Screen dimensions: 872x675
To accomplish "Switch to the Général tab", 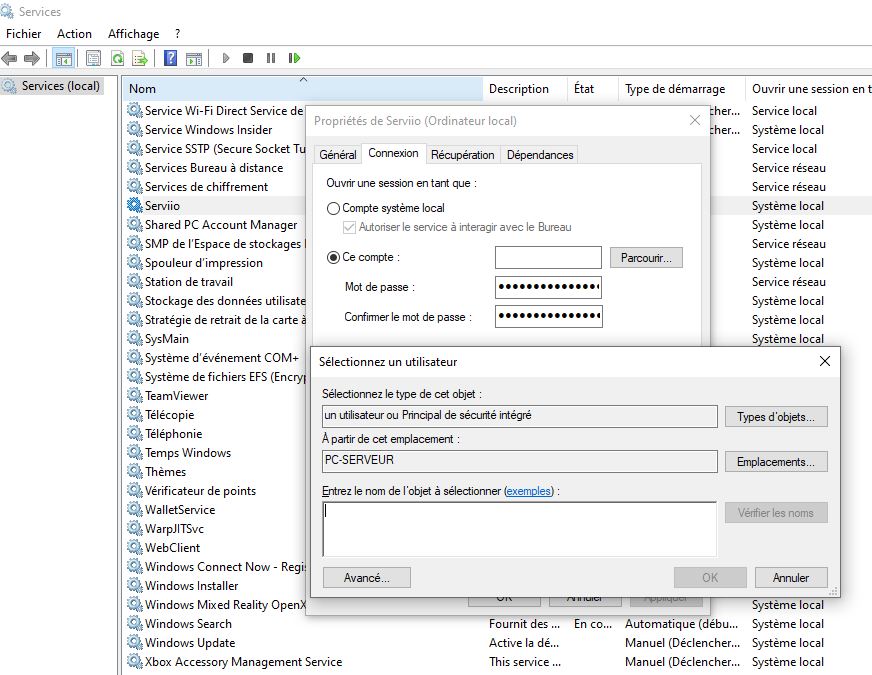I will tap(338, 155).
